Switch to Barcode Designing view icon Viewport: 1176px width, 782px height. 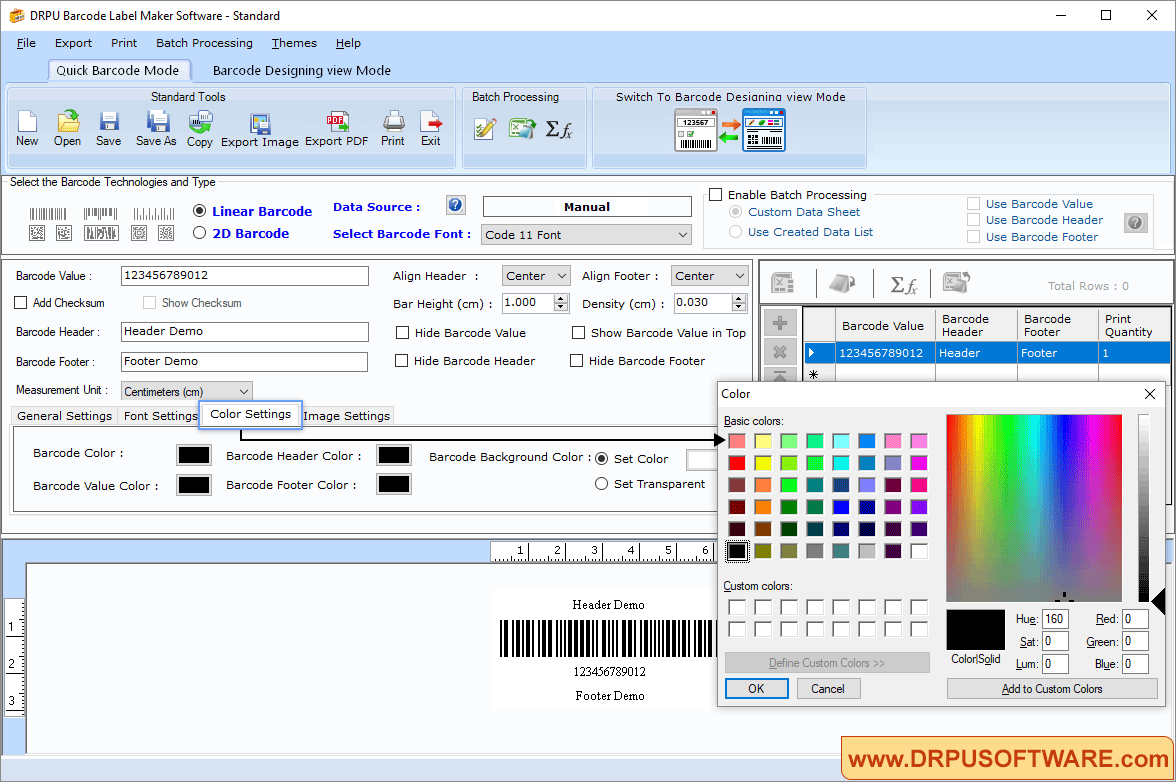[729, 130]
